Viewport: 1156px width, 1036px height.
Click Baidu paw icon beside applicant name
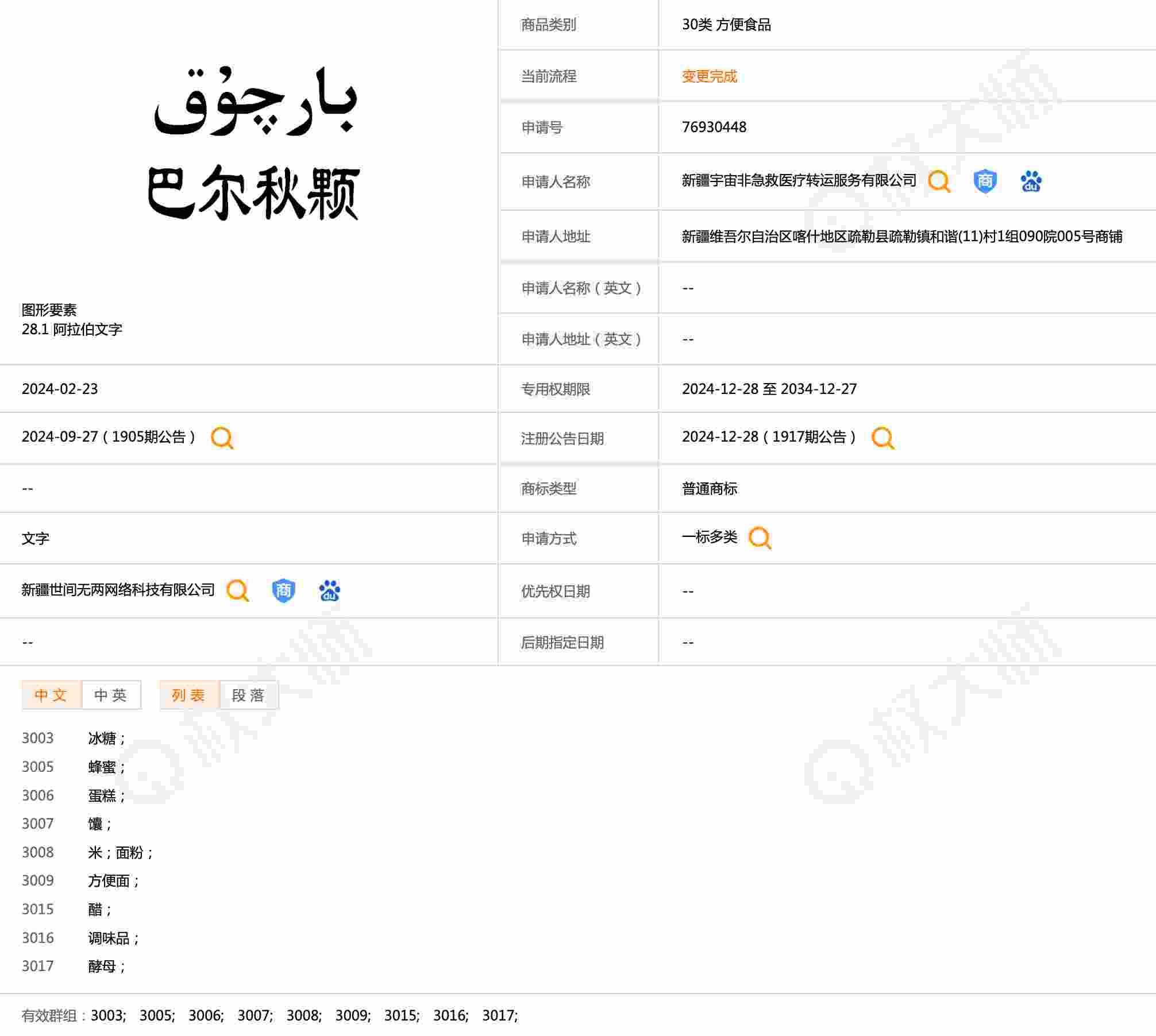tap(1031, 181)
